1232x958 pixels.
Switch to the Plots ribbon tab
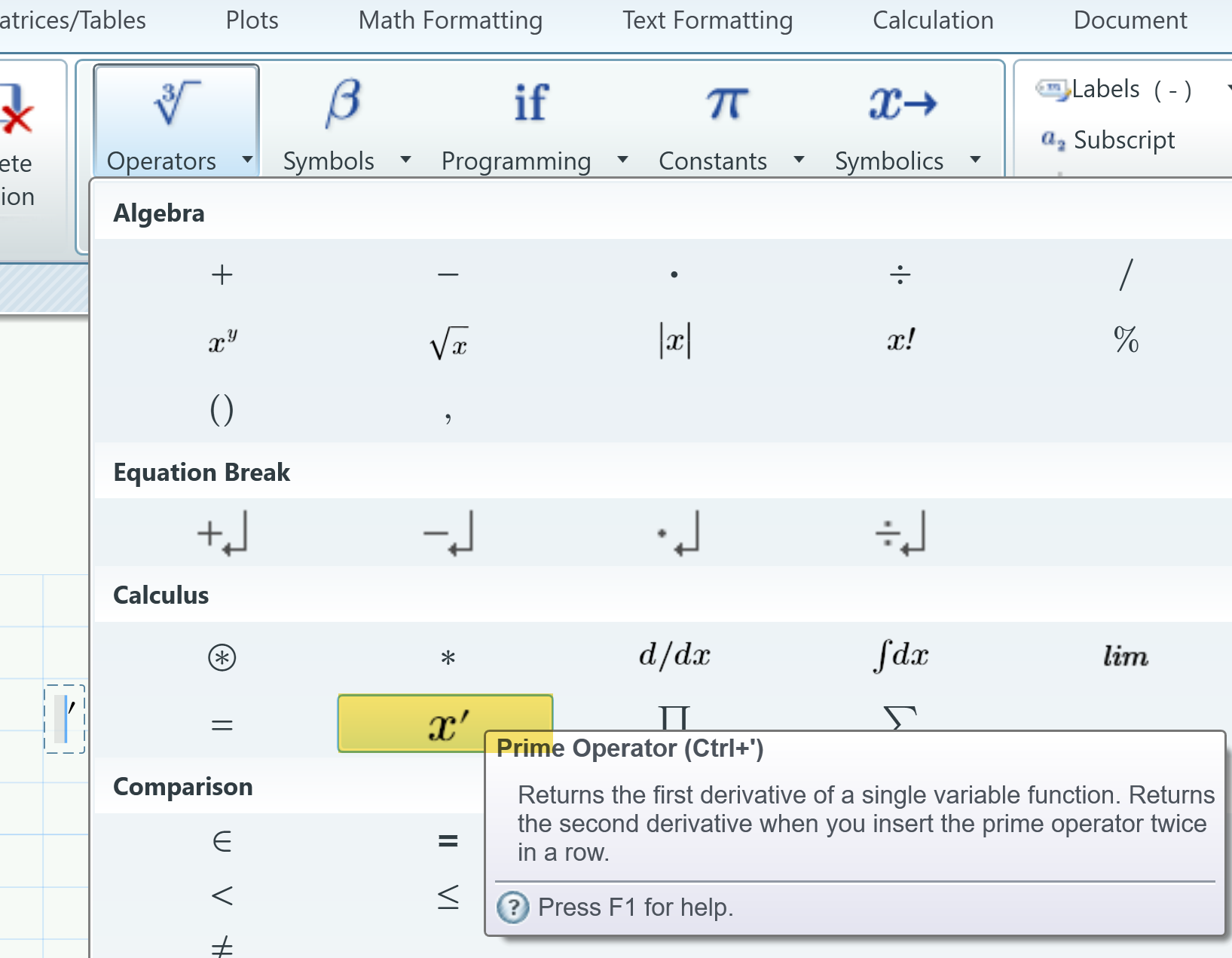click(x=252, y=20)
